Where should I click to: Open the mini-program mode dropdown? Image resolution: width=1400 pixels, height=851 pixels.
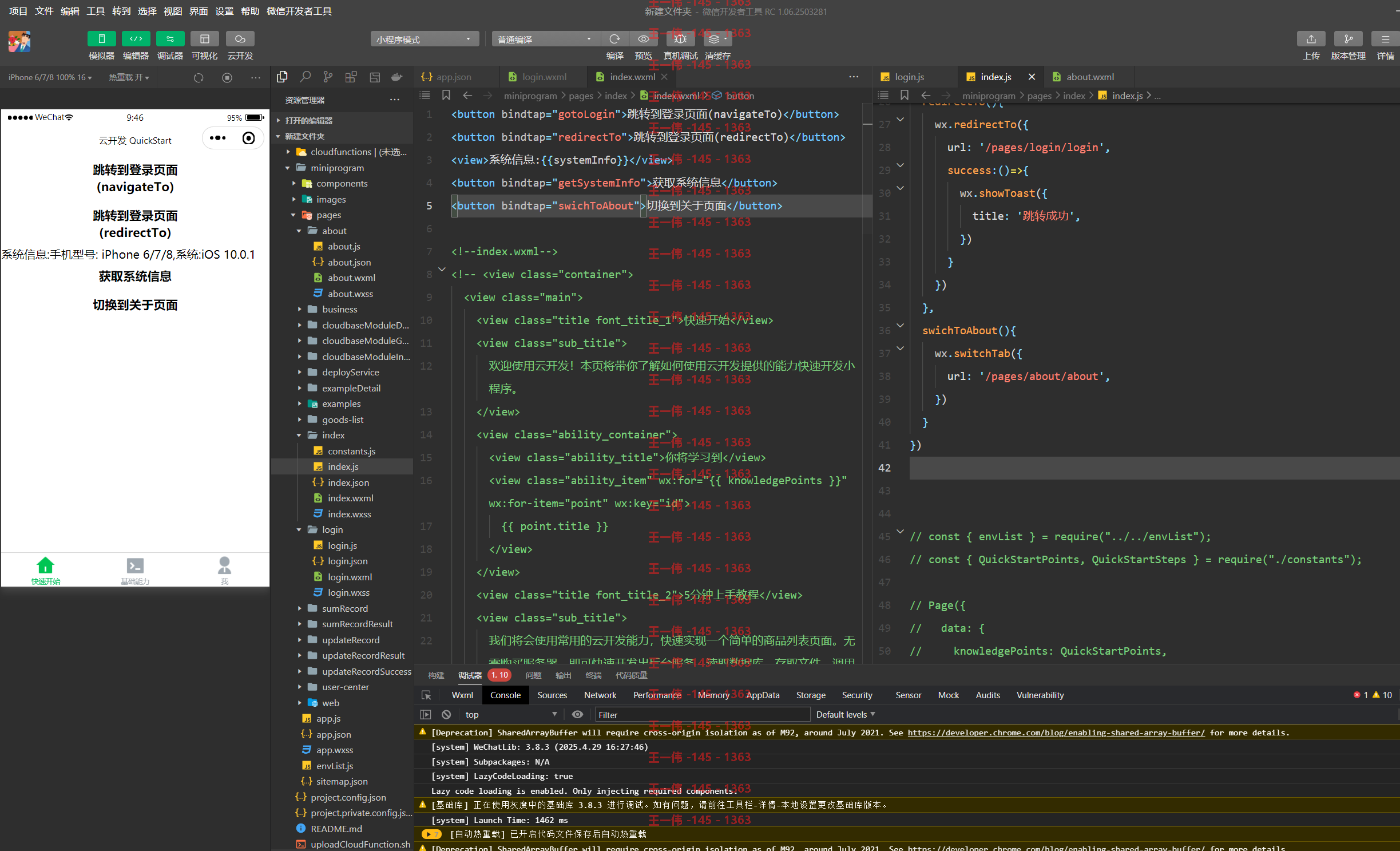point(424,39)
